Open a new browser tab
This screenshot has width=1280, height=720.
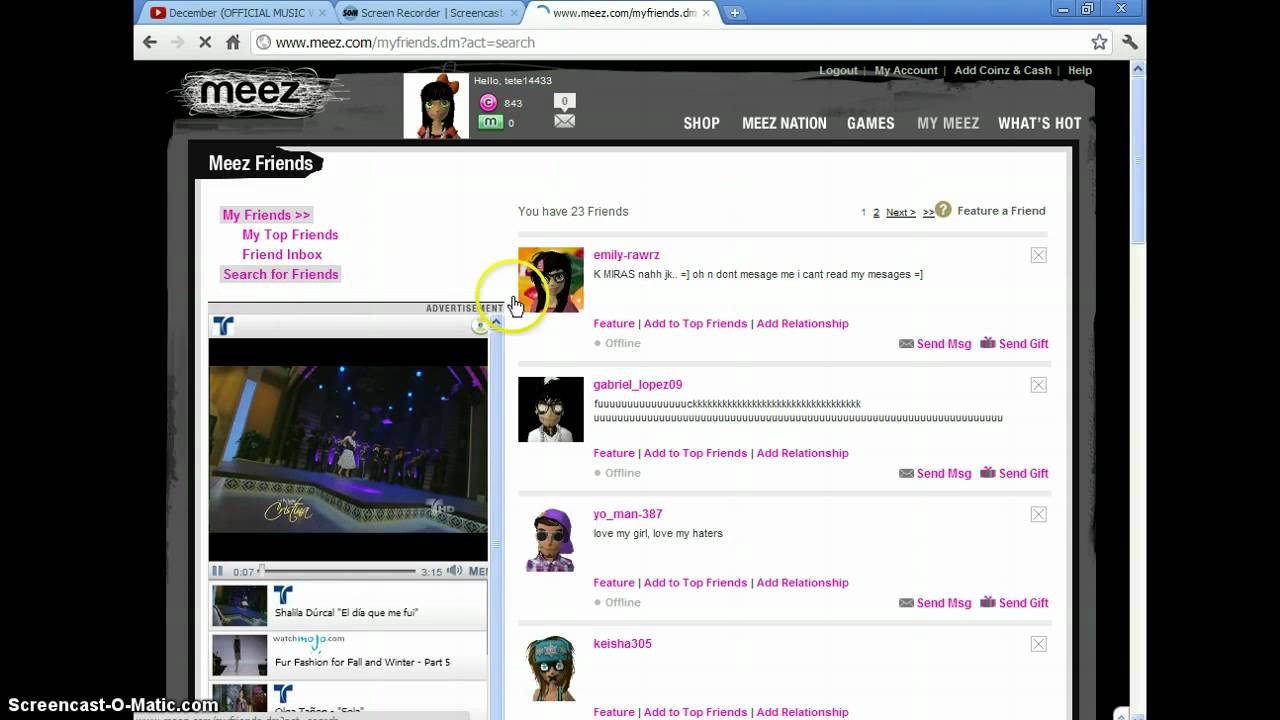coord(735,13)
